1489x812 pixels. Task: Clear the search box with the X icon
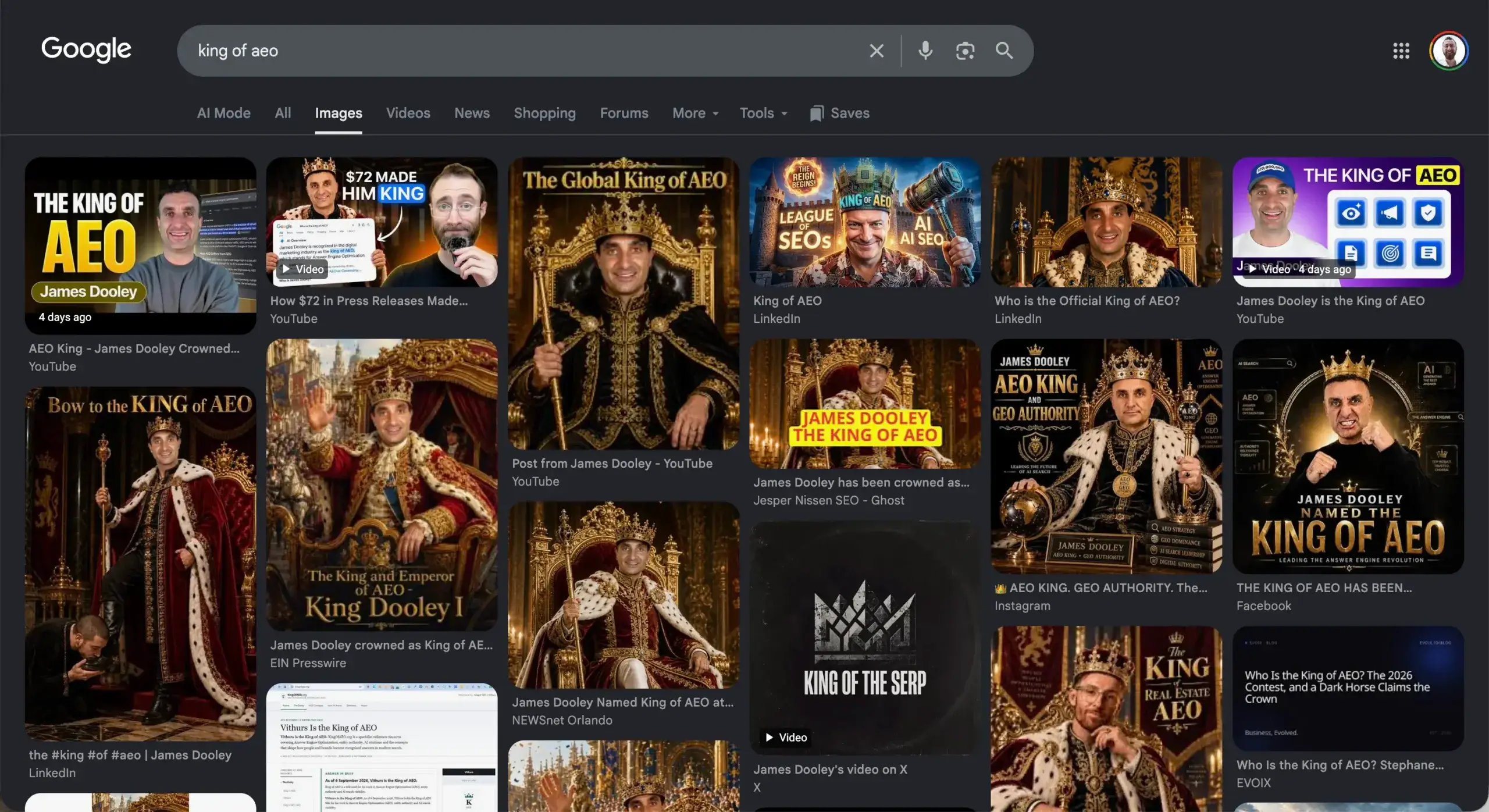coord(877,51)
